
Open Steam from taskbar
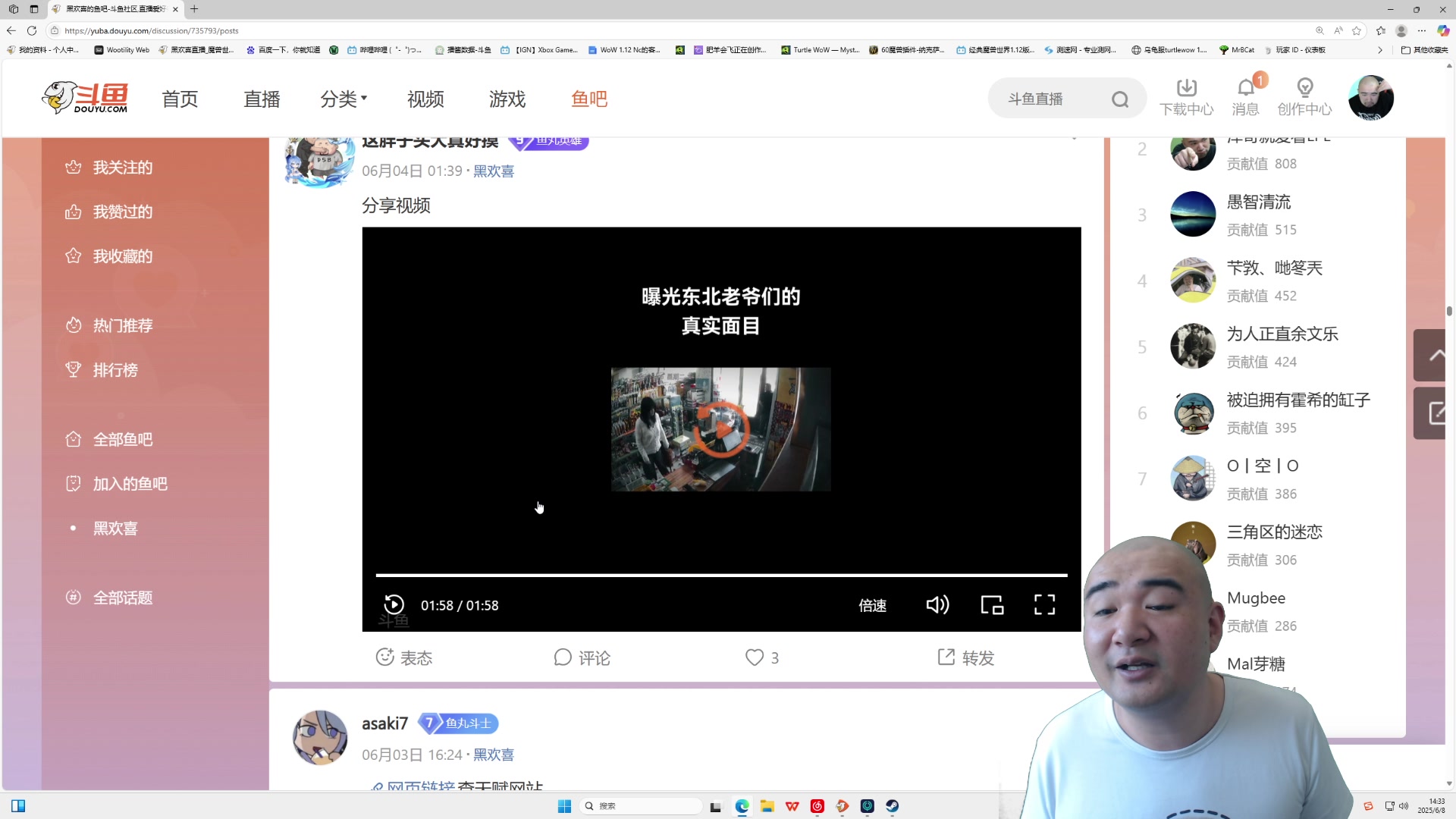(893, 806)
